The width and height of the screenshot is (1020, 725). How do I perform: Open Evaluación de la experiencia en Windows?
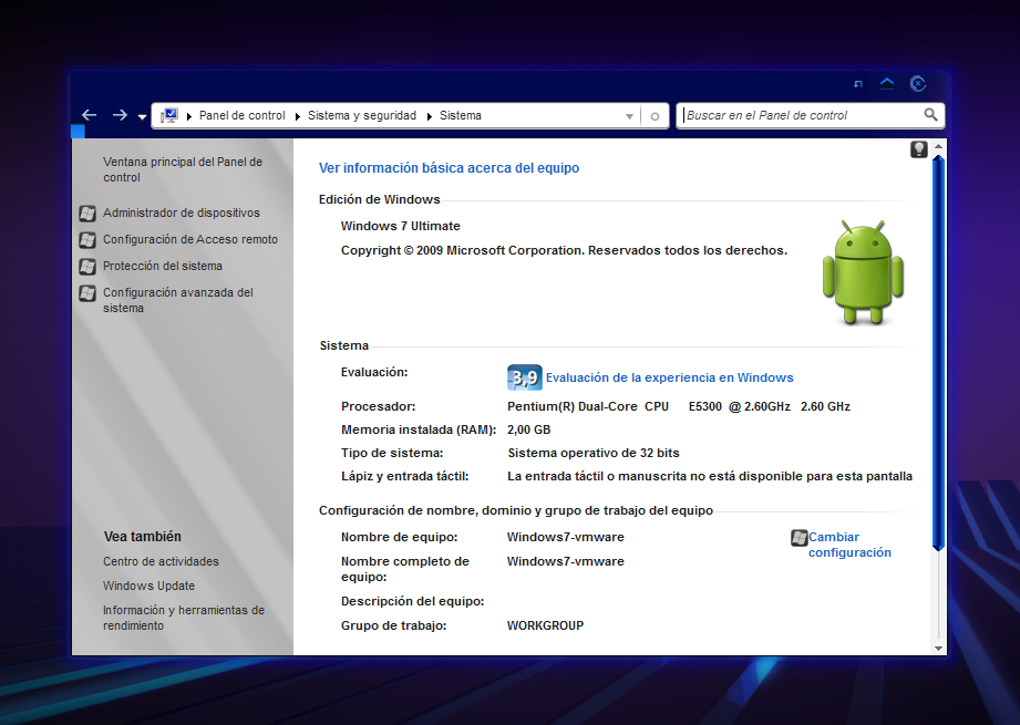click(669, 378)
